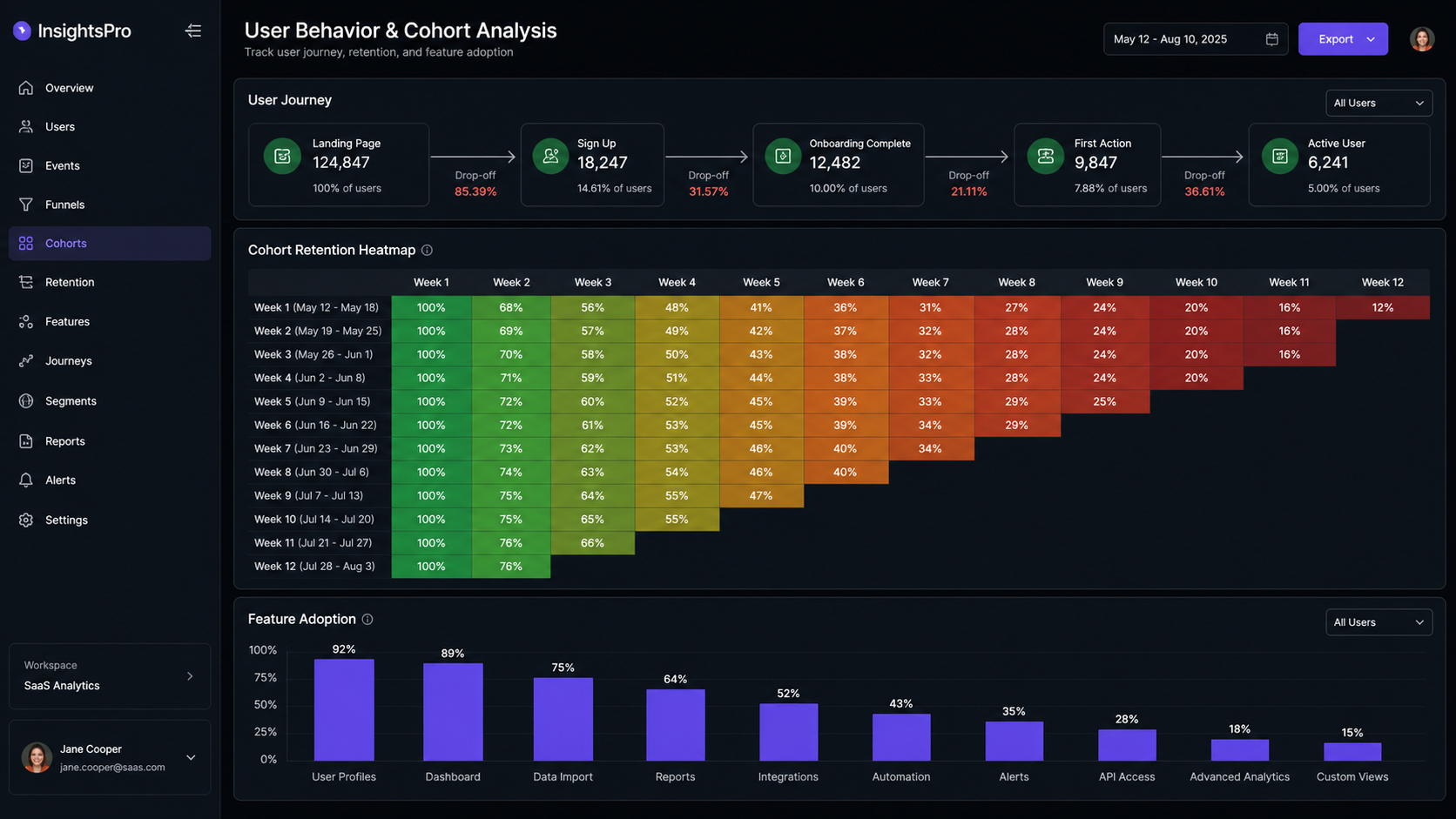
Task: Click the Retention sidebar icon
Action: (x=26, y=282)
